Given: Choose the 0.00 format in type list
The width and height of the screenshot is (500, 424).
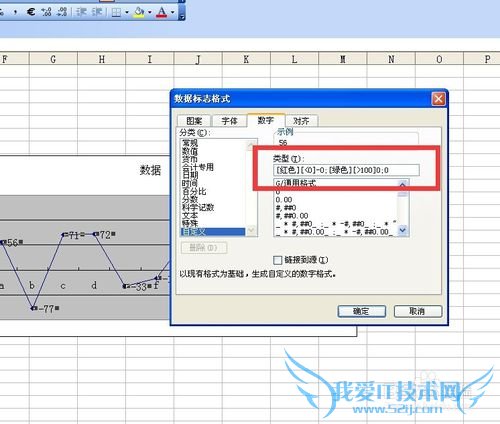Looking at the screenshot, I should [x=284, y=200].
